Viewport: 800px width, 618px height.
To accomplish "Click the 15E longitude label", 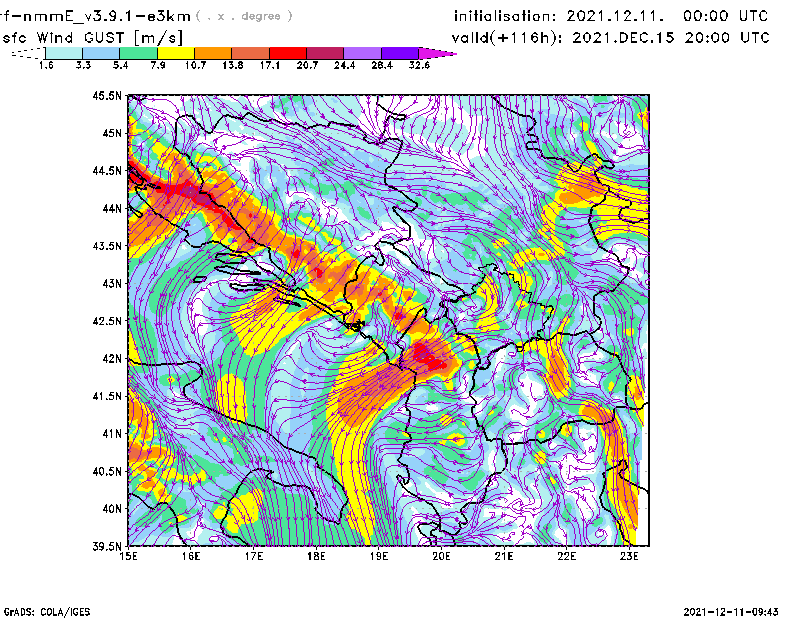I will point(128,556).
